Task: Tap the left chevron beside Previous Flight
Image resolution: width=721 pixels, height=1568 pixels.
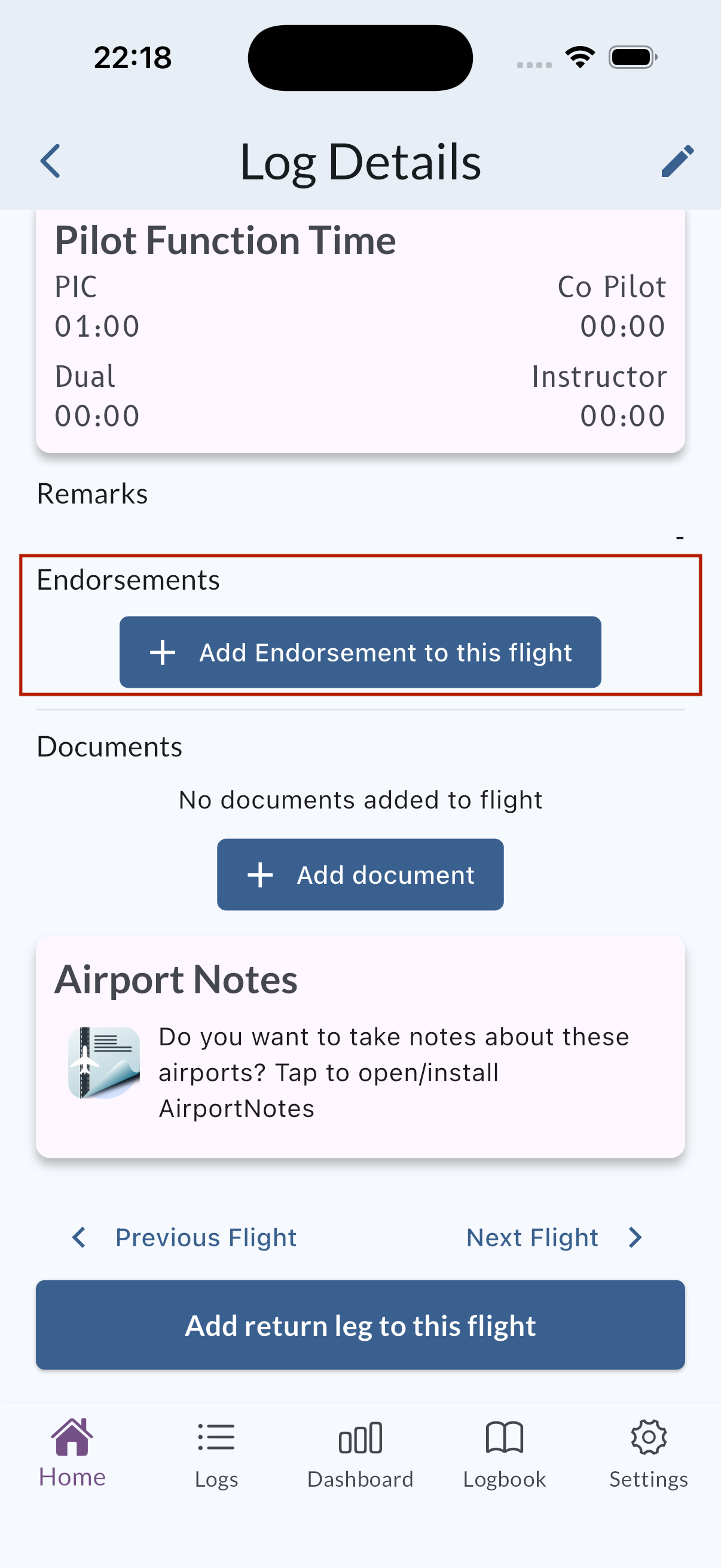Action: point(79,1237)
